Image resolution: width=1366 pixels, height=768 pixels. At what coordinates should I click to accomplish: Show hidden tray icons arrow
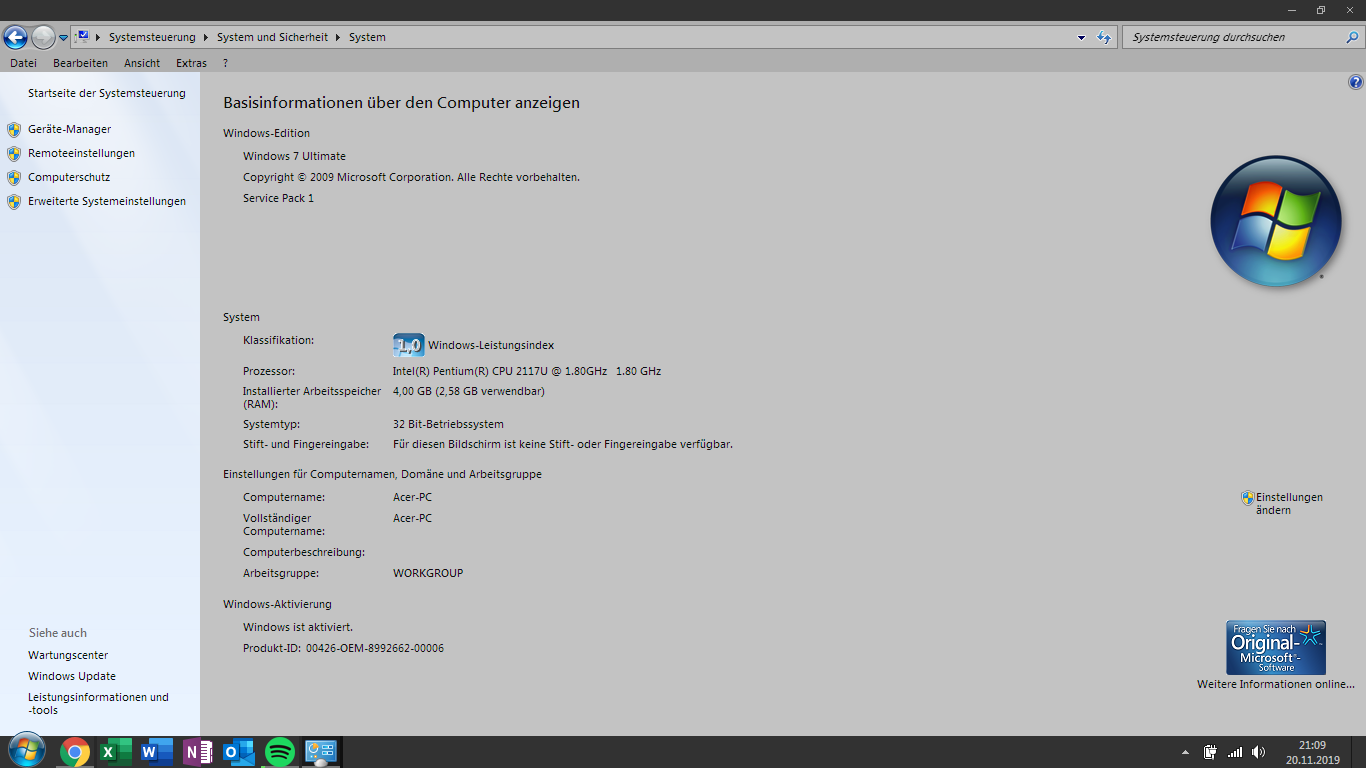pos(1185,752)
